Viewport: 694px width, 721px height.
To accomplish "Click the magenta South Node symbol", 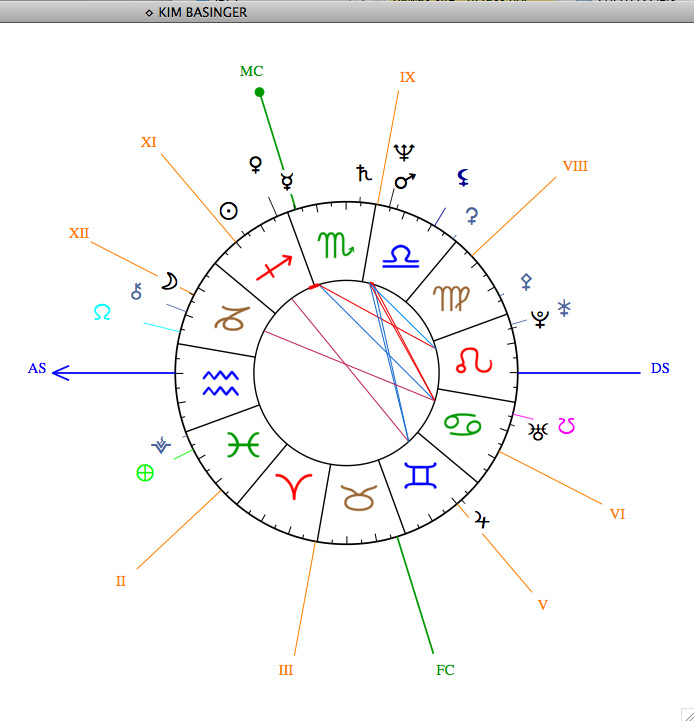I will coord(567,426).
